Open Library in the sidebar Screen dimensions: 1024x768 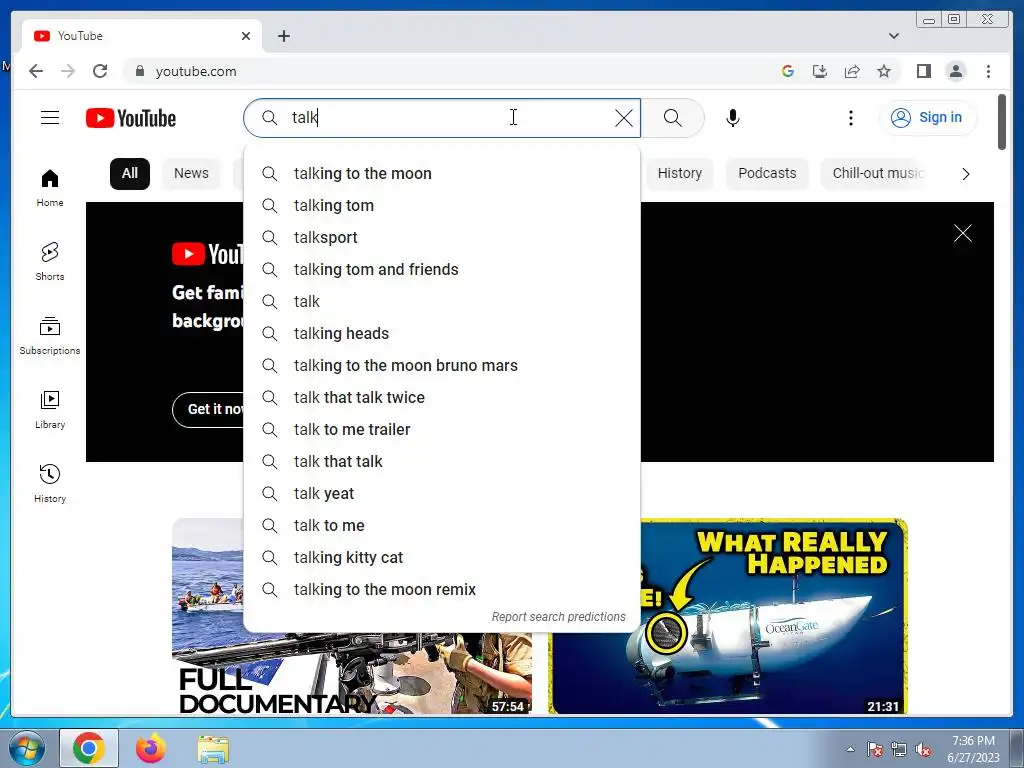tap(50, 409)
